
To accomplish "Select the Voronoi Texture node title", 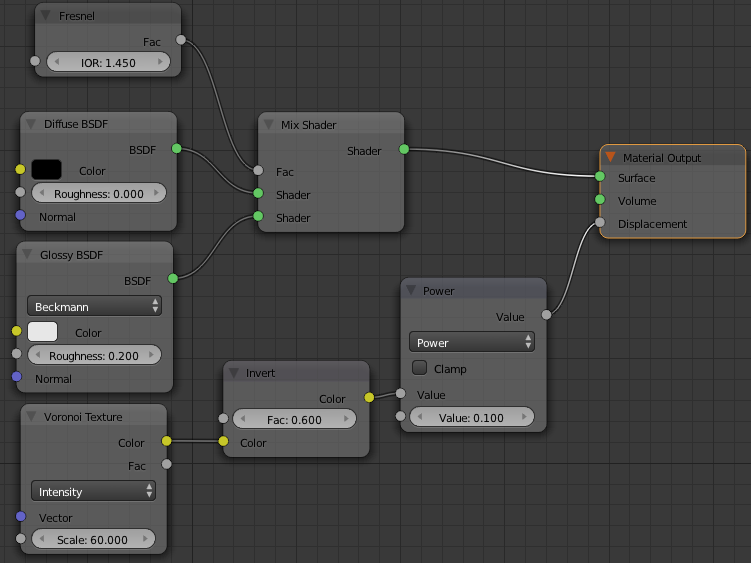I will [83, 417].
